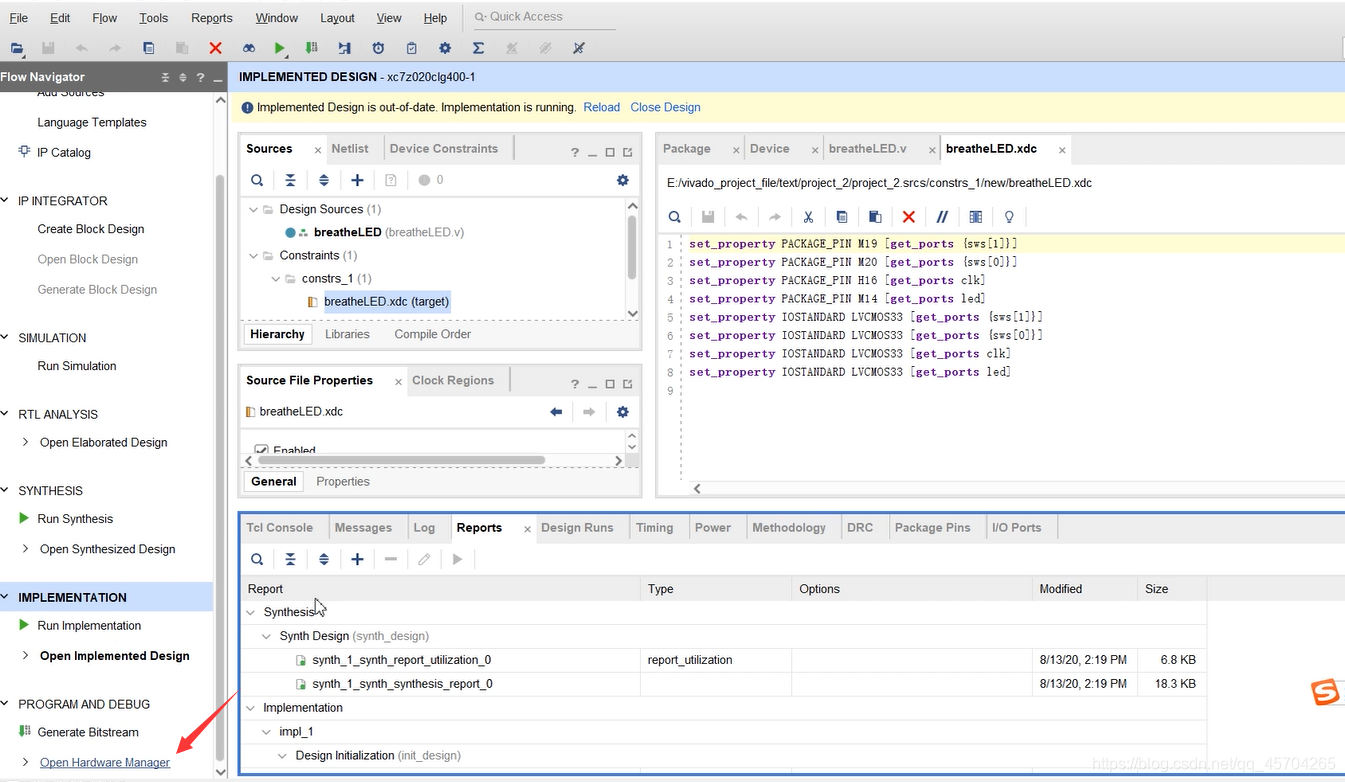Click red delete X in editor toolbar

coord(908,217)
